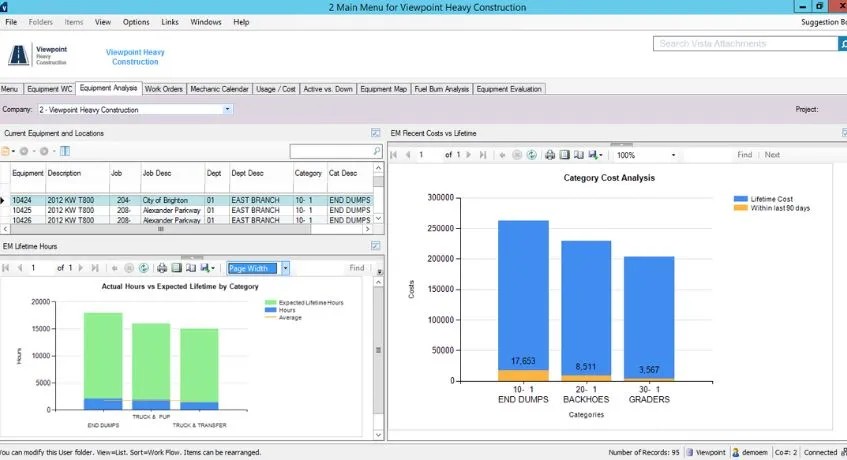Switch to the Equipment Evaluation tab
The width and height of the screenshot is (847, 460).
[509, 89]
